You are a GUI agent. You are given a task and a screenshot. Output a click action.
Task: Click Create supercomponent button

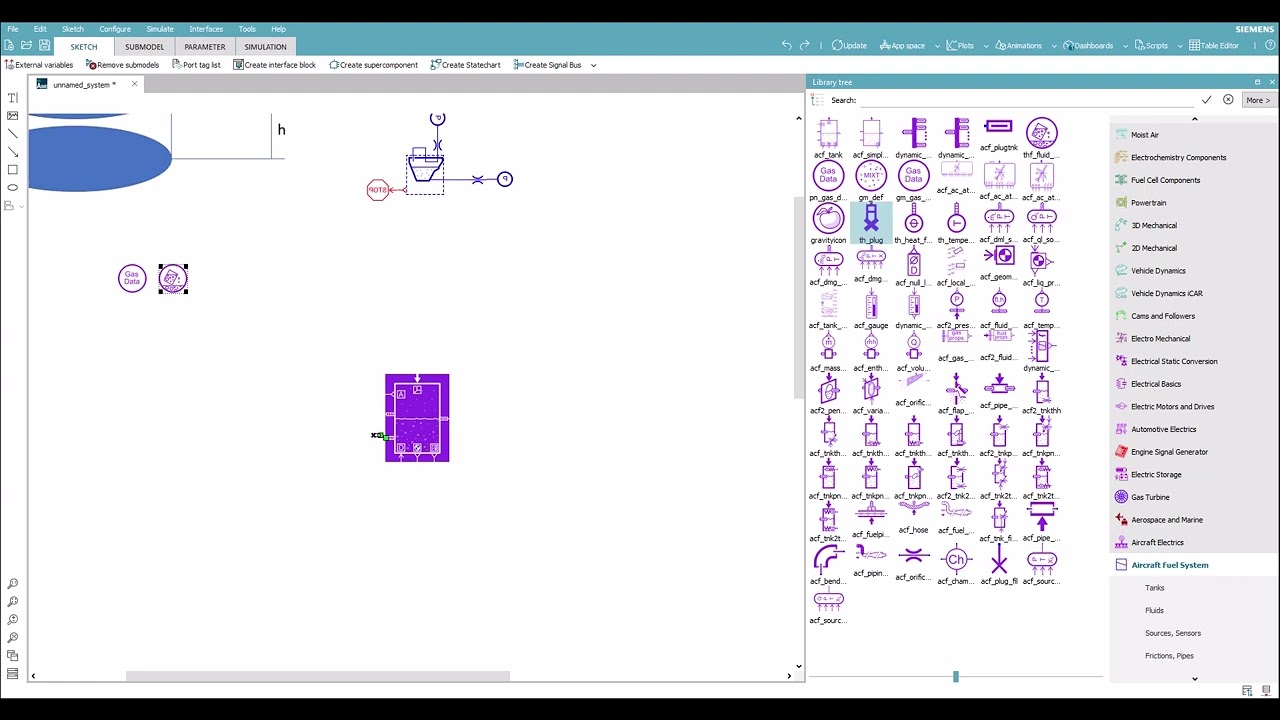tap(373, 65)
